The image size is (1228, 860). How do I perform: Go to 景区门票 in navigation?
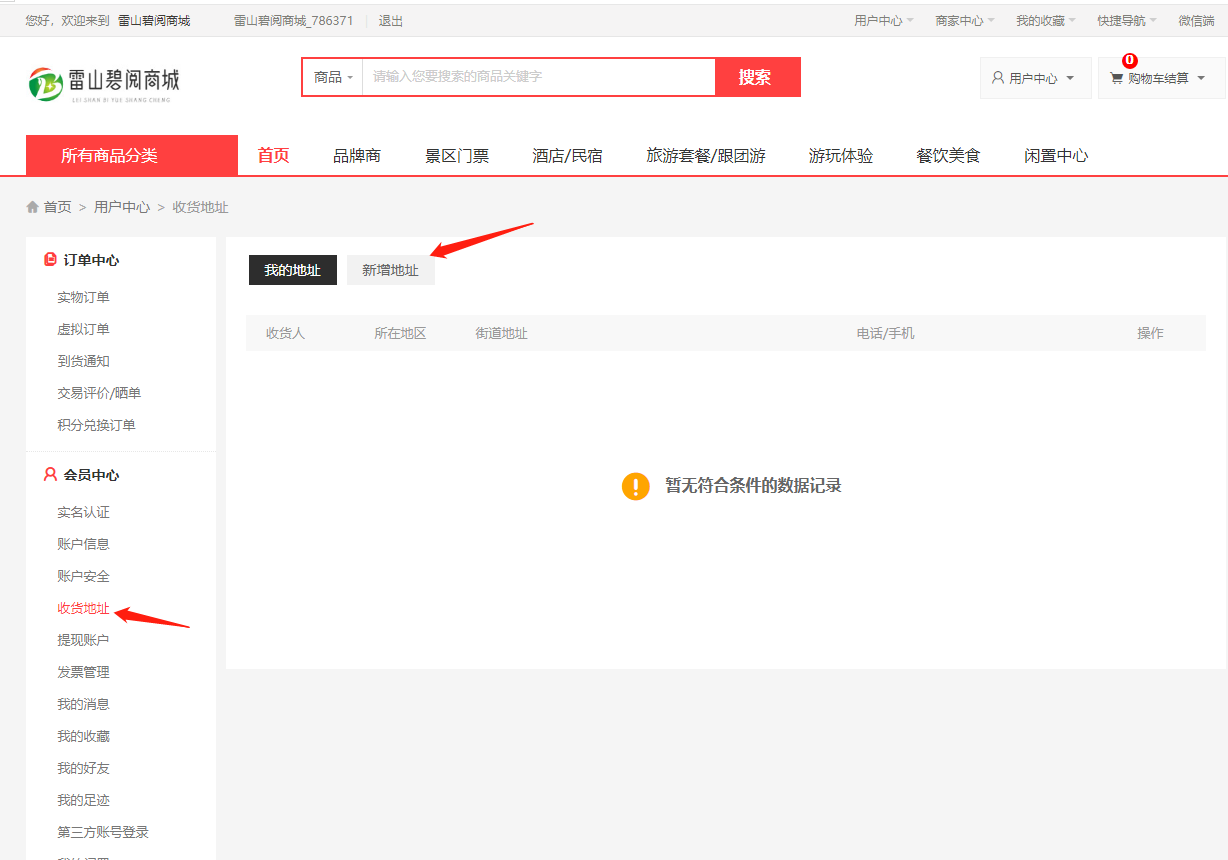457,156
